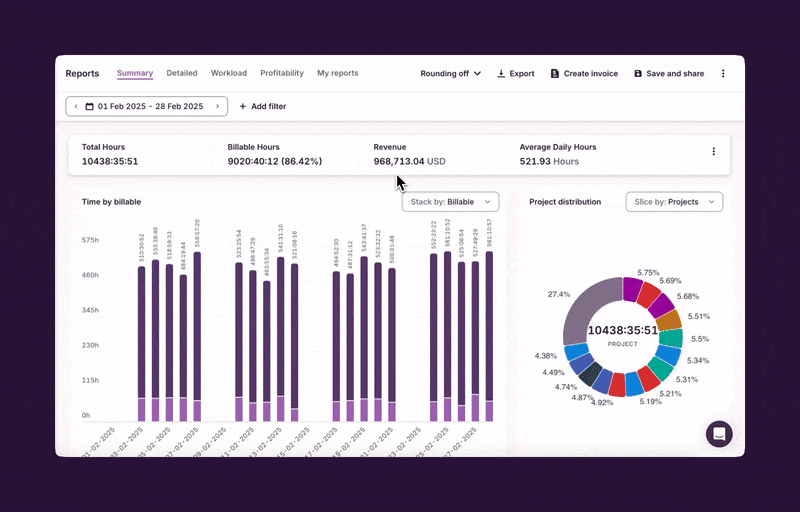Viewport: 800px width, 512px height.
Task: Open the Slice by: Projects dropdown
Action: coord(674,202)
